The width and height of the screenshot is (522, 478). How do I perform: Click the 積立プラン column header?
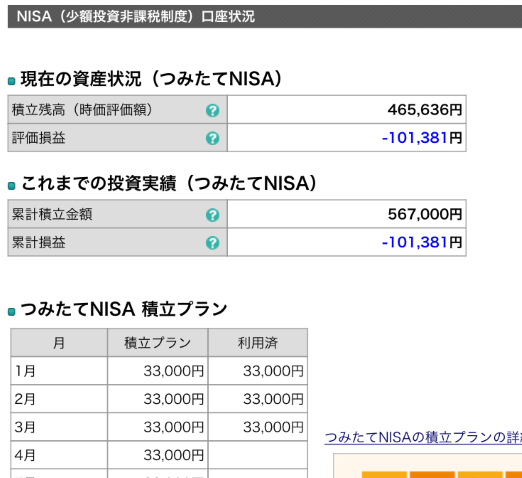tap(158, 343)
